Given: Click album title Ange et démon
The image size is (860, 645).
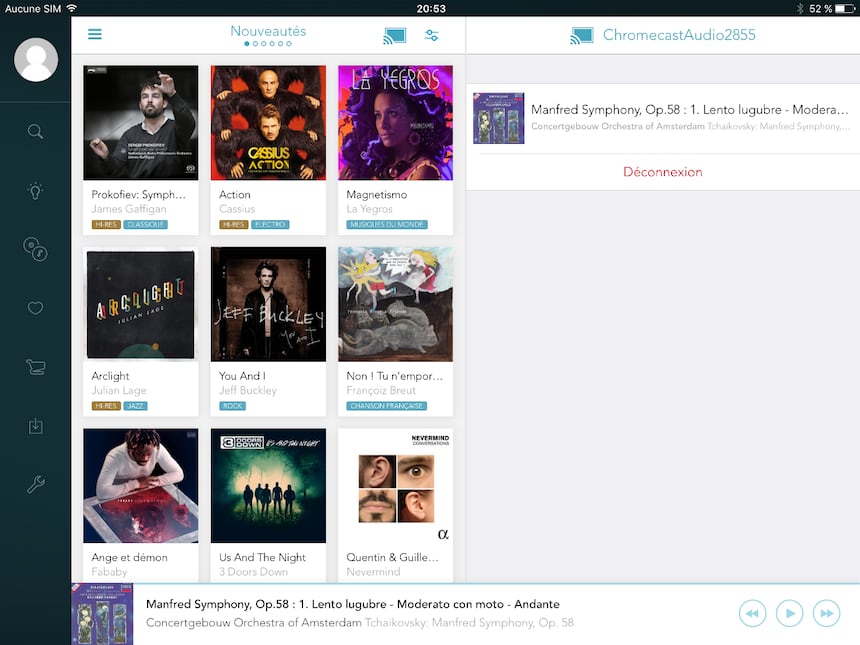Looking at the screenshot, I should (129, 558).
